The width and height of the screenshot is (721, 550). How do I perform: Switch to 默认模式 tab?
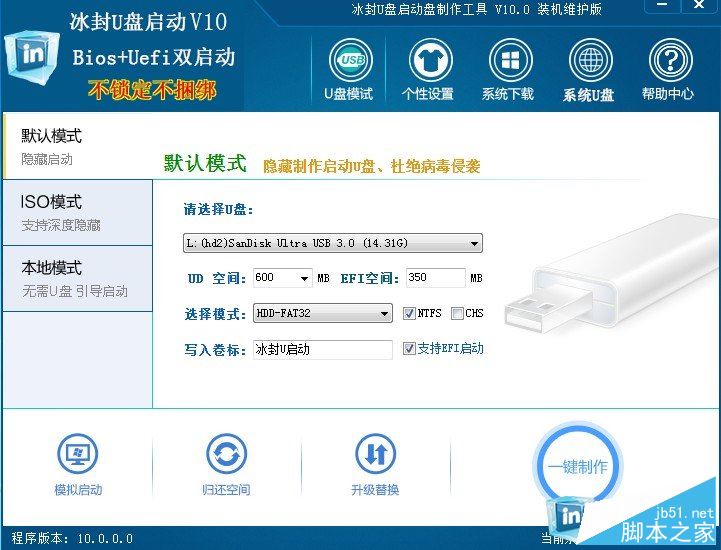(78, 146)
